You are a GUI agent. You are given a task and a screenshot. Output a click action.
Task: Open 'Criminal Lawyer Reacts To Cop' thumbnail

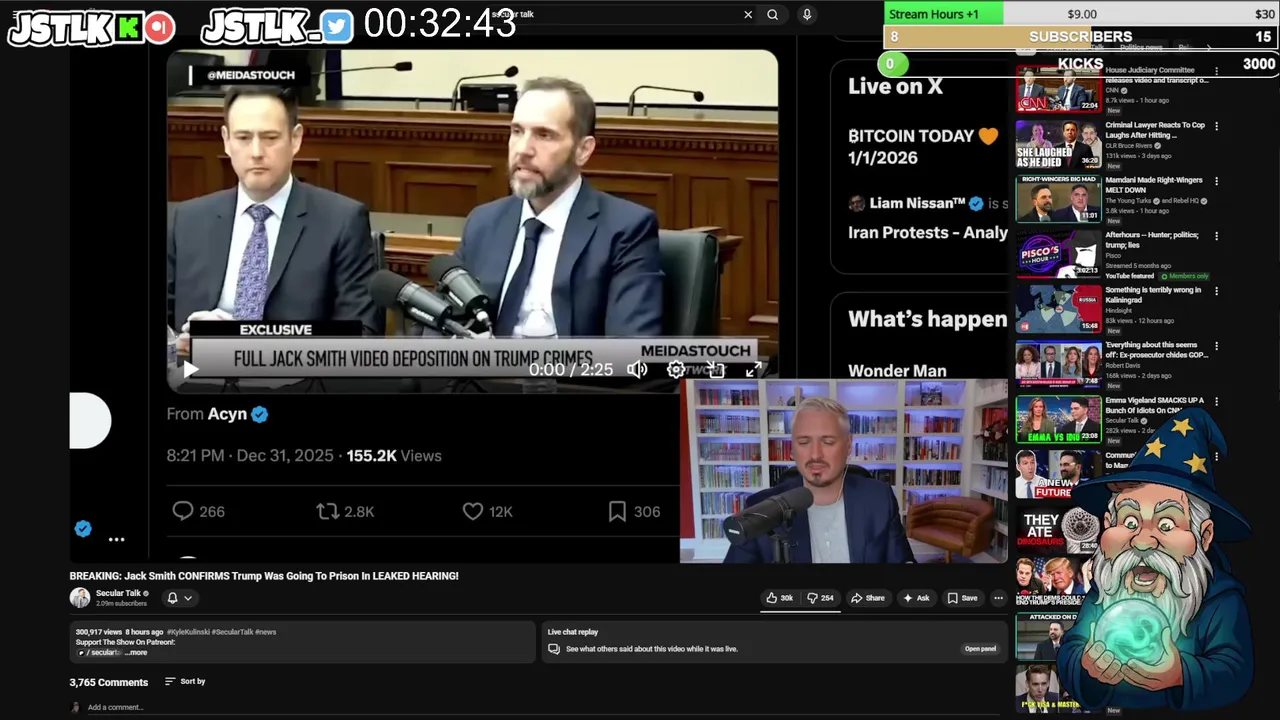1058,143
